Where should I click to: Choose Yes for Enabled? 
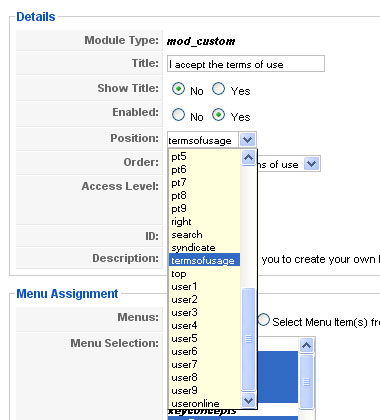218,115
